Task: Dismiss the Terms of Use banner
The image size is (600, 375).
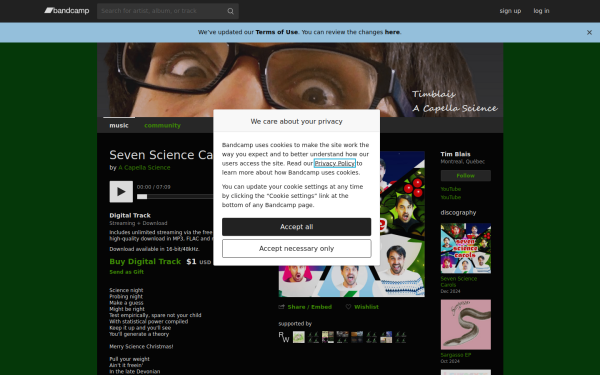Action: click(589, 33)
